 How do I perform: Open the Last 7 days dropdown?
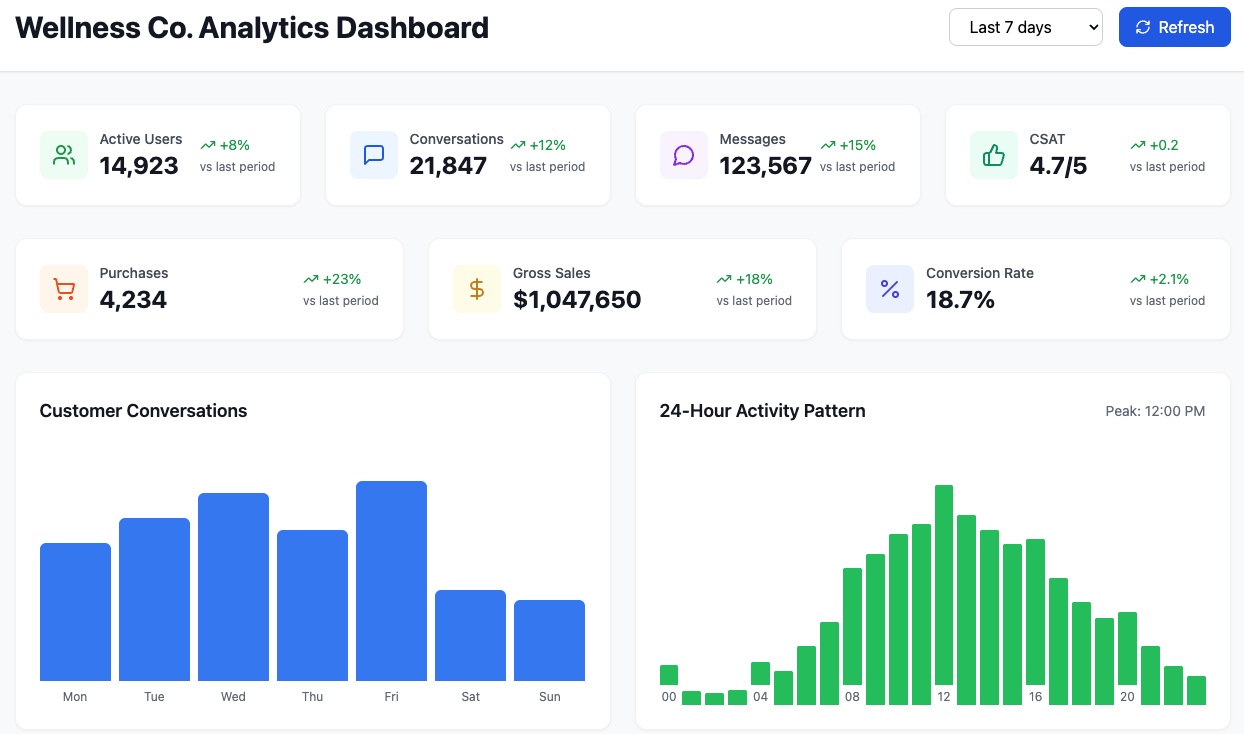point(1025,27)
